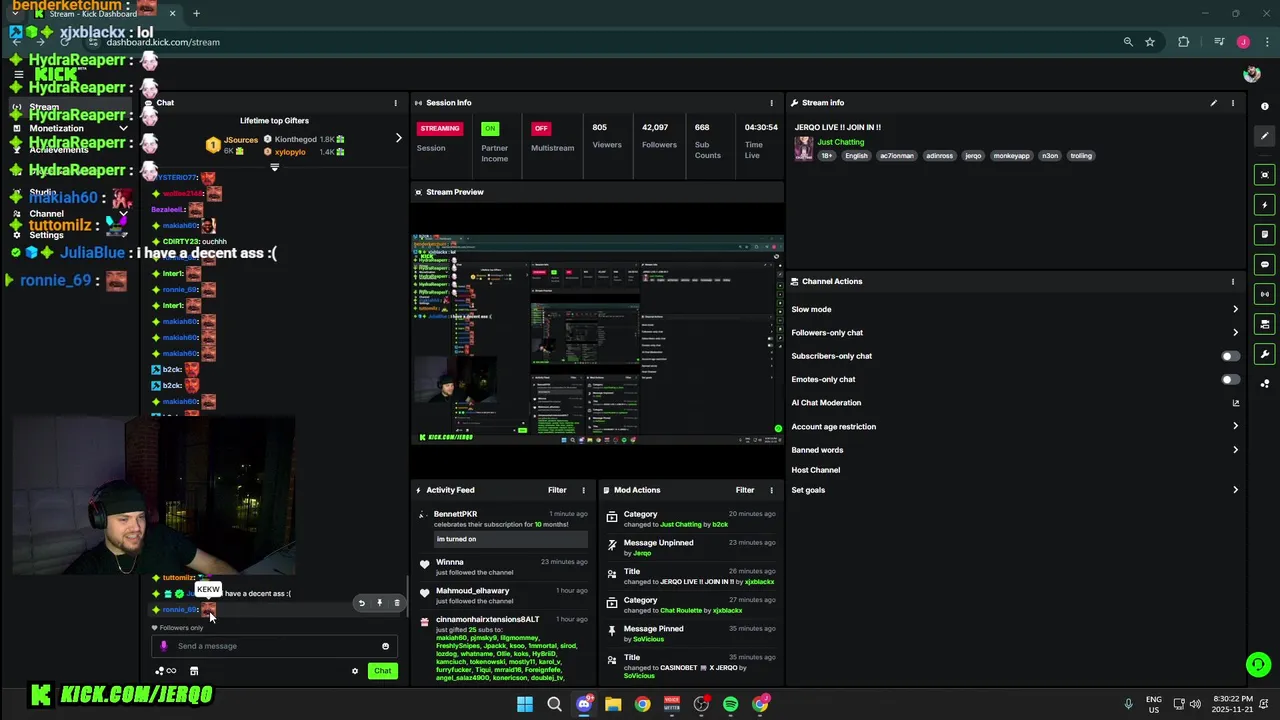The image size is (1280, 720).
Task: Toggle Emotes-only chat switch
Action: [x=1230, y=379]
